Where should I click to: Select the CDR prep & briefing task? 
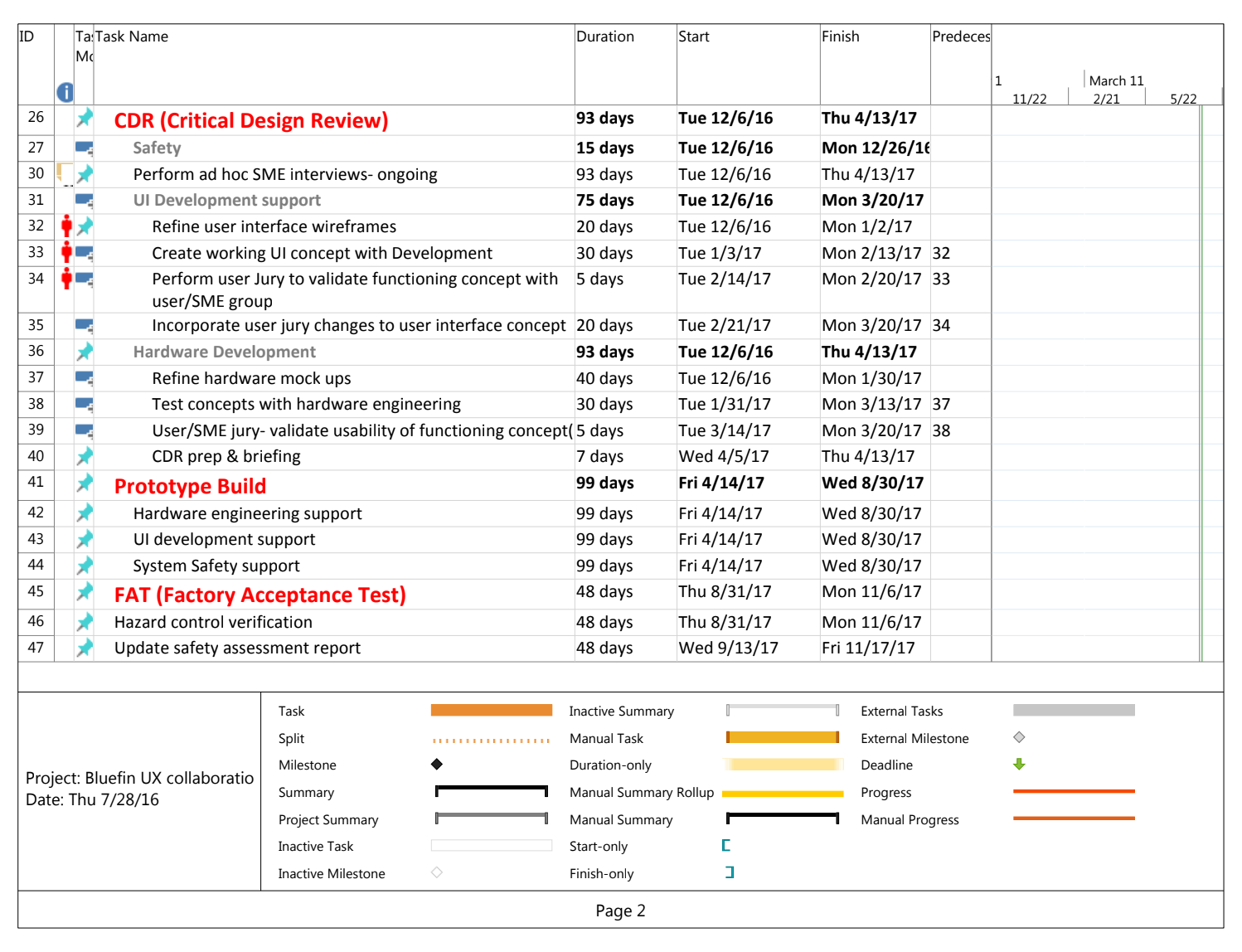pos(226,457)
